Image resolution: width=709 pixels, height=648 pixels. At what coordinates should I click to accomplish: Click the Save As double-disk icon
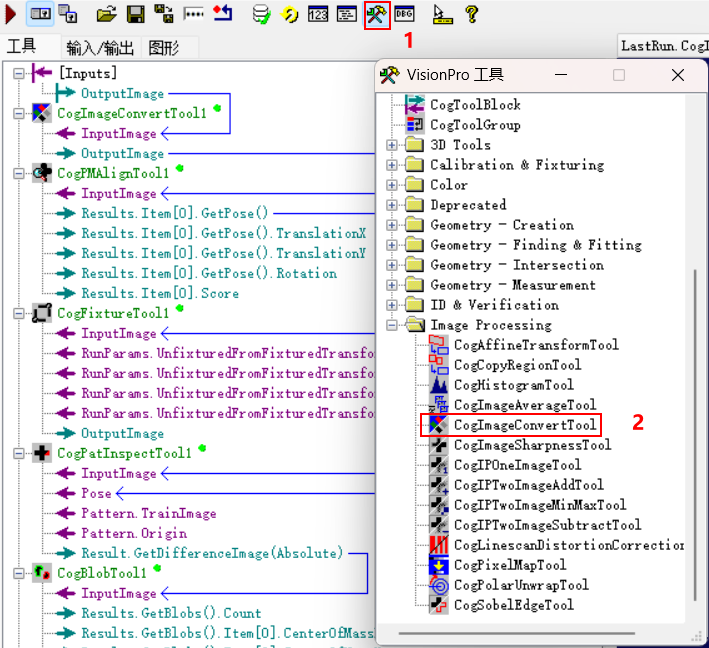(164, 14)
